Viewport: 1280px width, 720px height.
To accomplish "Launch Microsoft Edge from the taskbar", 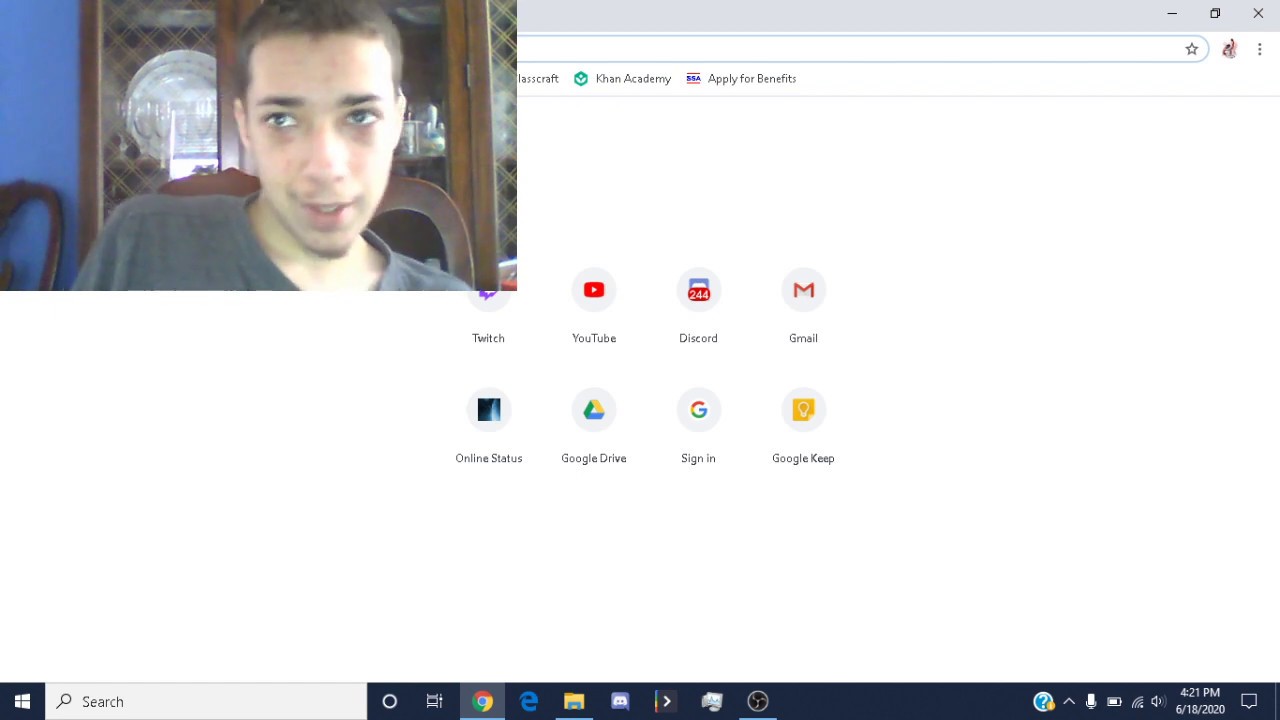I will pos(529,701).
